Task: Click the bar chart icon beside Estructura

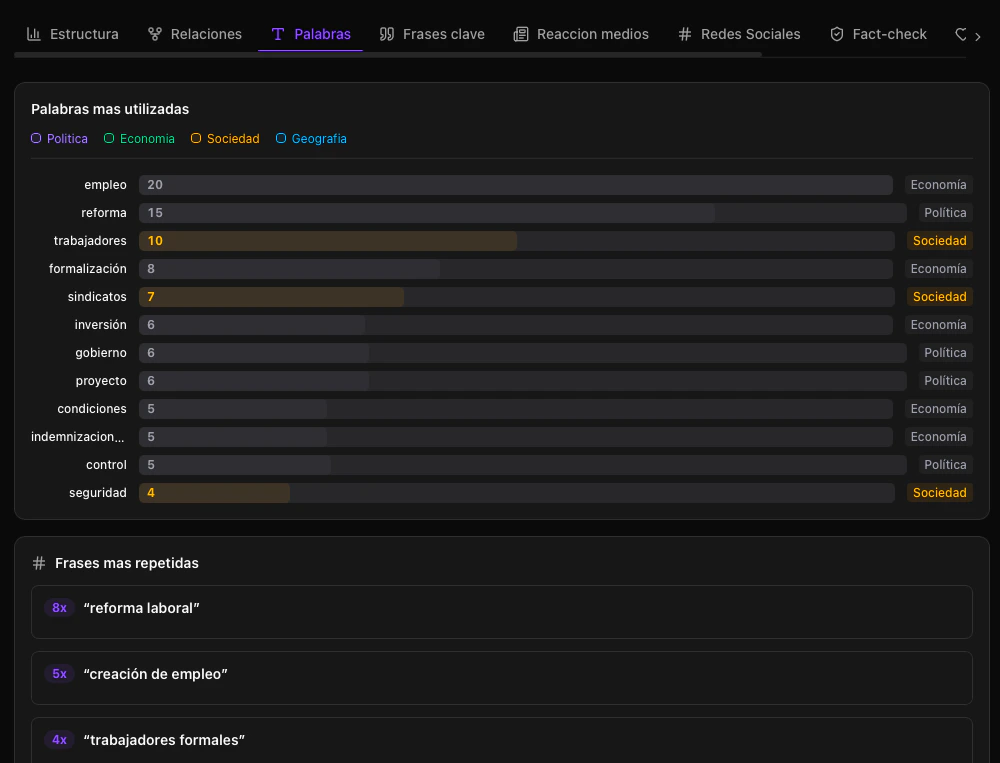Action: (x=34, y=34)
